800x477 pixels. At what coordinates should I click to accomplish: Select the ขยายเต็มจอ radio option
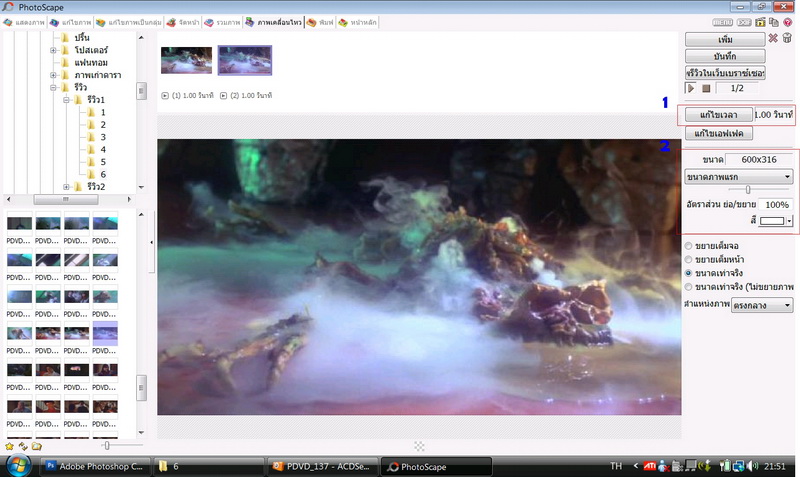(x=688, y=246)
